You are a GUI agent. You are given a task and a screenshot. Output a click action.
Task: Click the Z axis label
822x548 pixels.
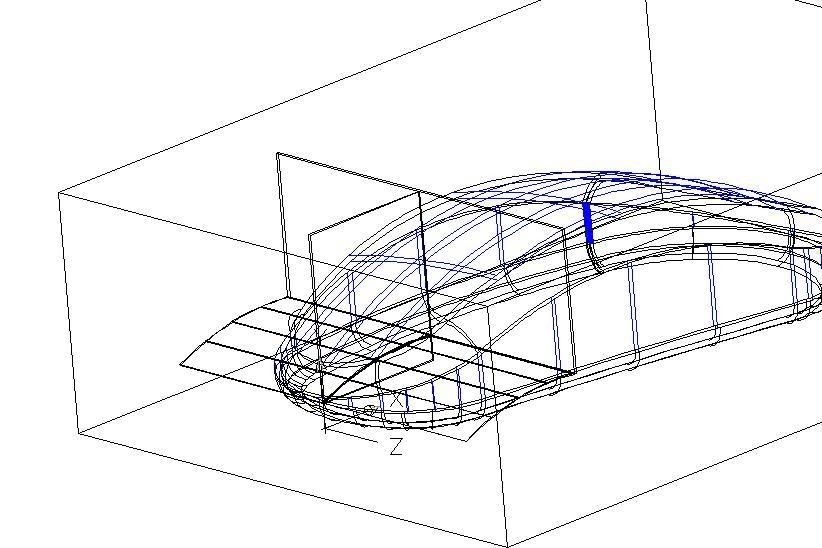[396, 447]
